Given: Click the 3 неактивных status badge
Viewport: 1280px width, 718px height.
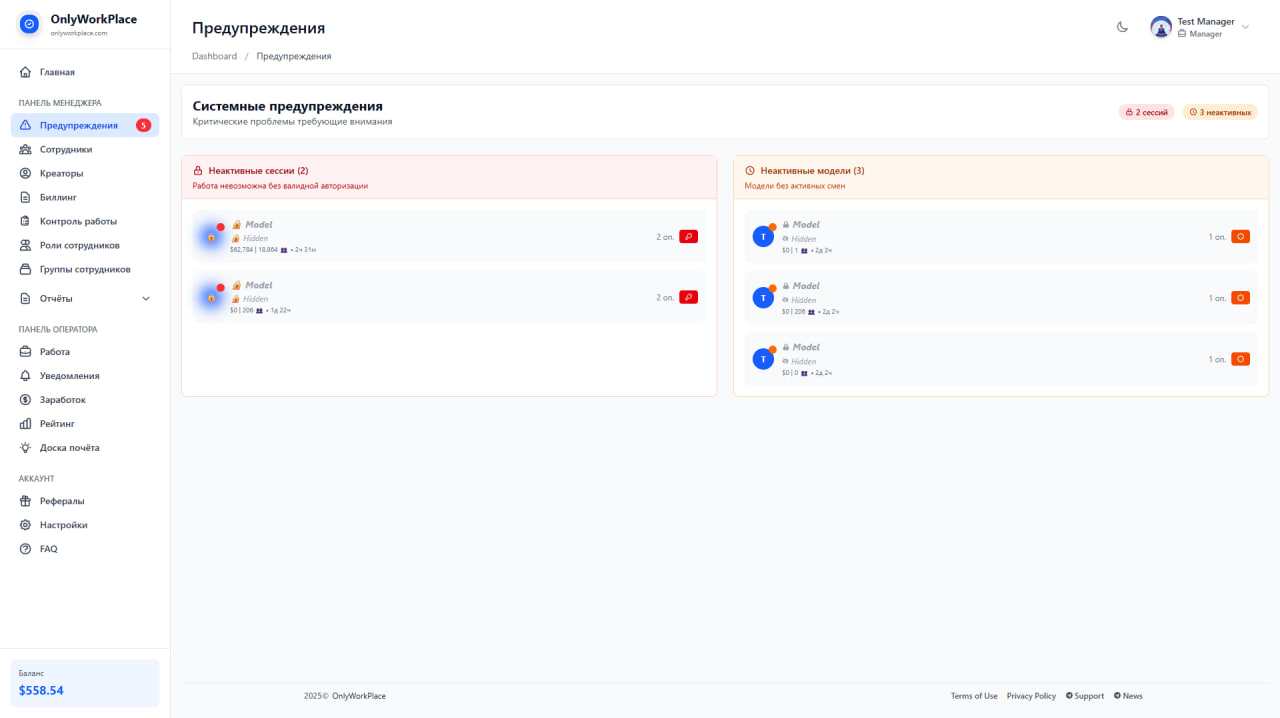Looking at the screenshot, I should [x=1219, y=111].
